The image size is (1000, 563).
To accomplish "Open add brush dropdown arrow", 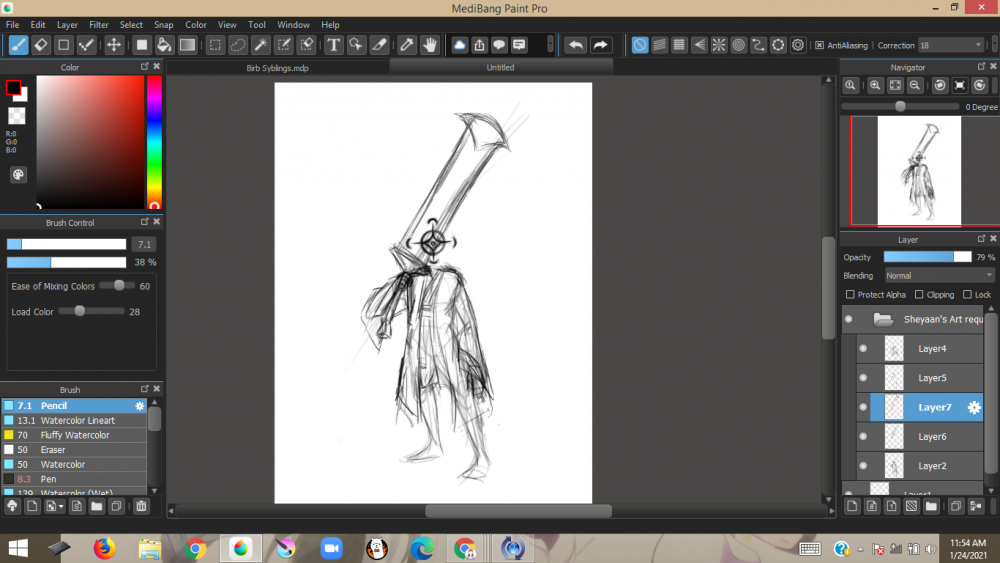I will click(61, 506).
